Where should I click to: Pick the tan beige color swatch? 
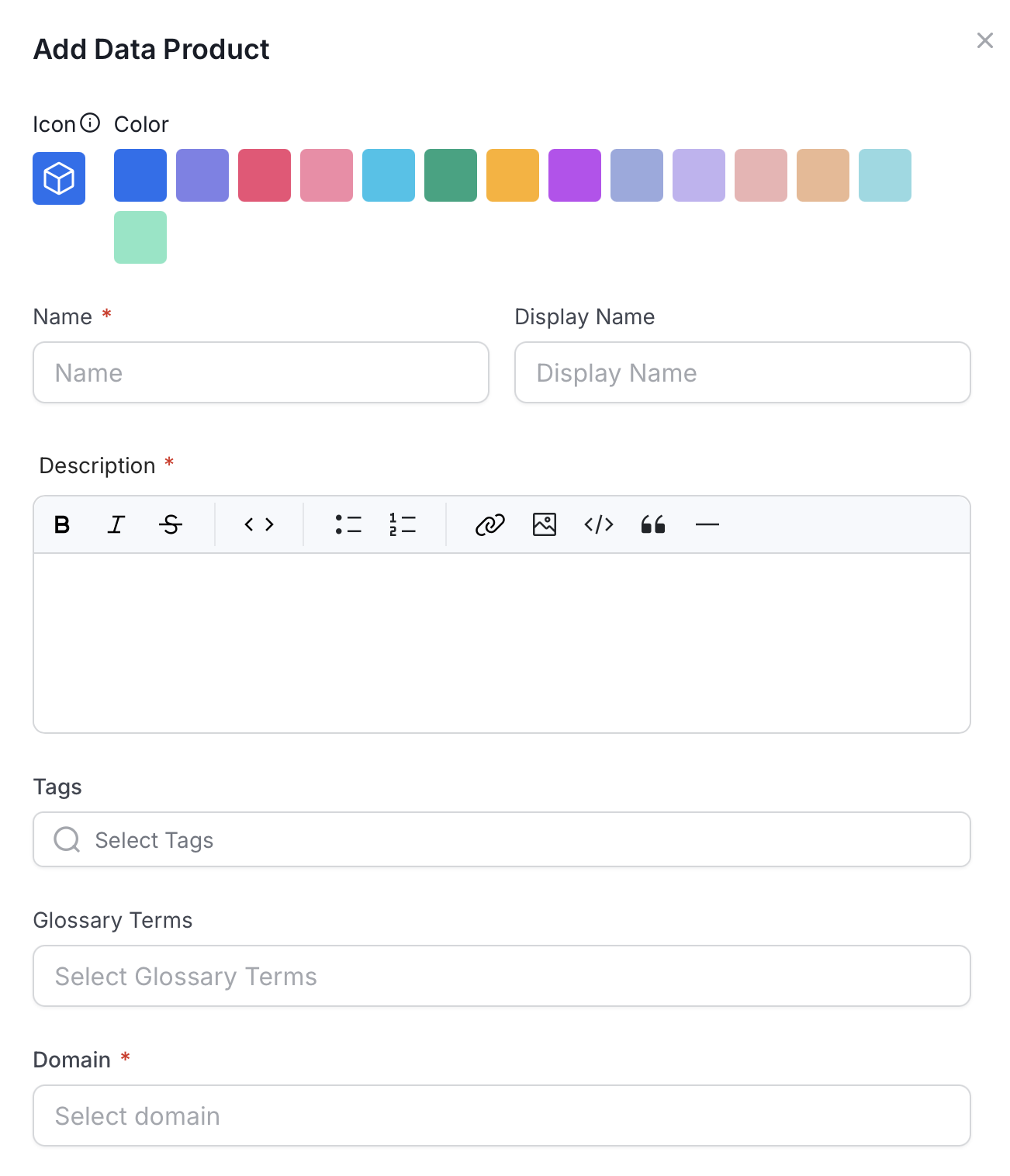point(823,175)
